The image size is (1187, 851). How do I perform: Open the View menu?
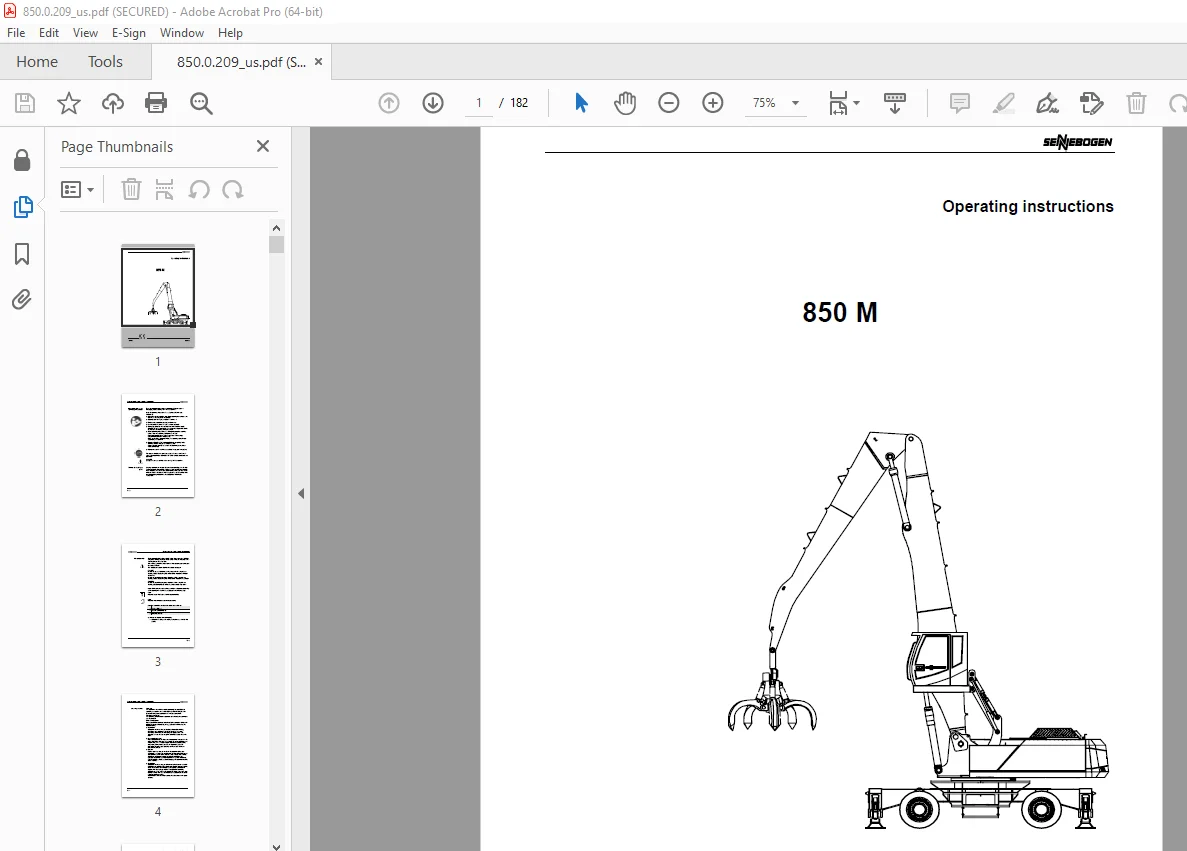coord(85,33)
